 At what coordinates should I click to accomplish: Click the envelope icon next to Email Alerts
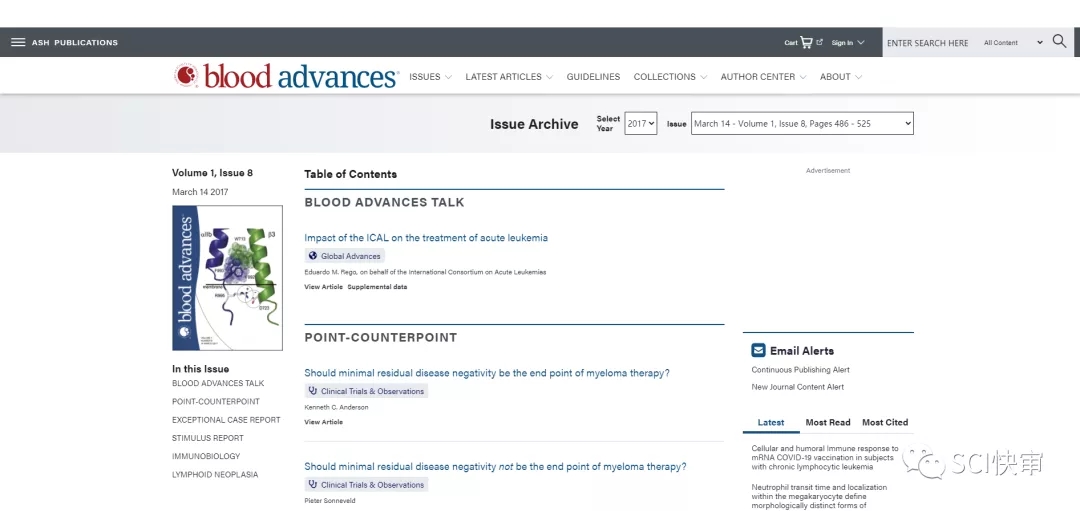point(758,351)
